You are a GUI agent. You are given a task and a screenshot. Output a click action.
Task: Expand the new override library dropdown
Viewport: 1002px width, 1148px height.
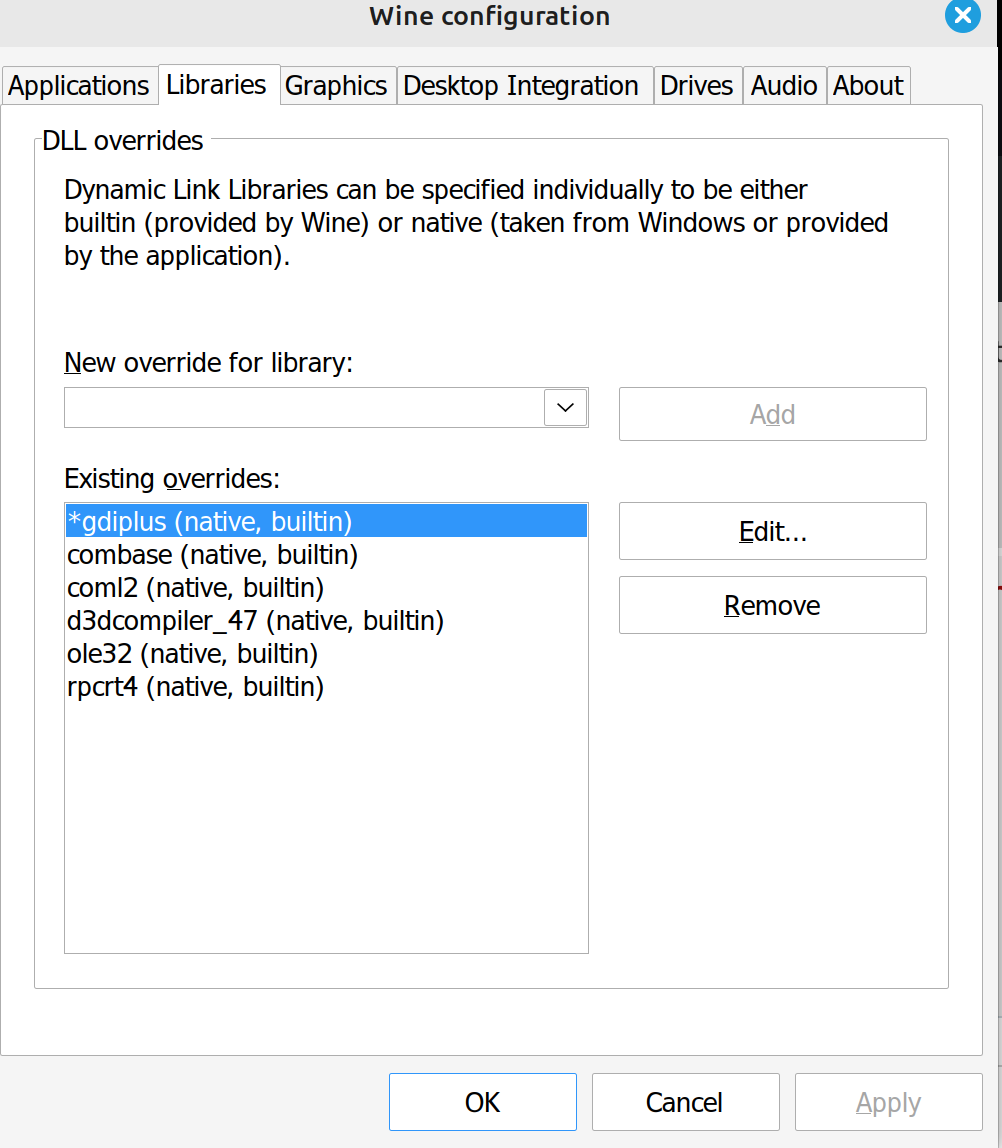coord(565,408)
